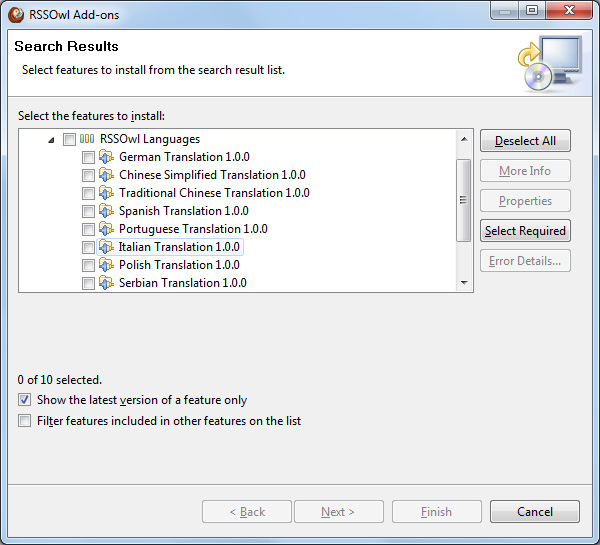Click the Chinese Simplified Translation feature icon
The image size is (600, 545).
pyautogui.click(x=106, y=175)
